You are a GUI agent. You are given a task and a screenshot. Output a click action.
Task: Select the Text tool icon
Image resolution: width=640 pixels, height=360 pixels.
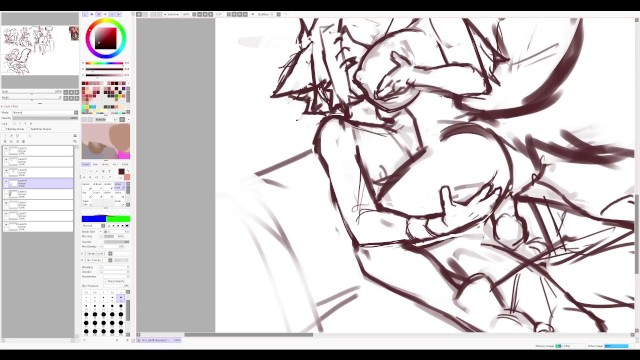click(x=109, y=171)
